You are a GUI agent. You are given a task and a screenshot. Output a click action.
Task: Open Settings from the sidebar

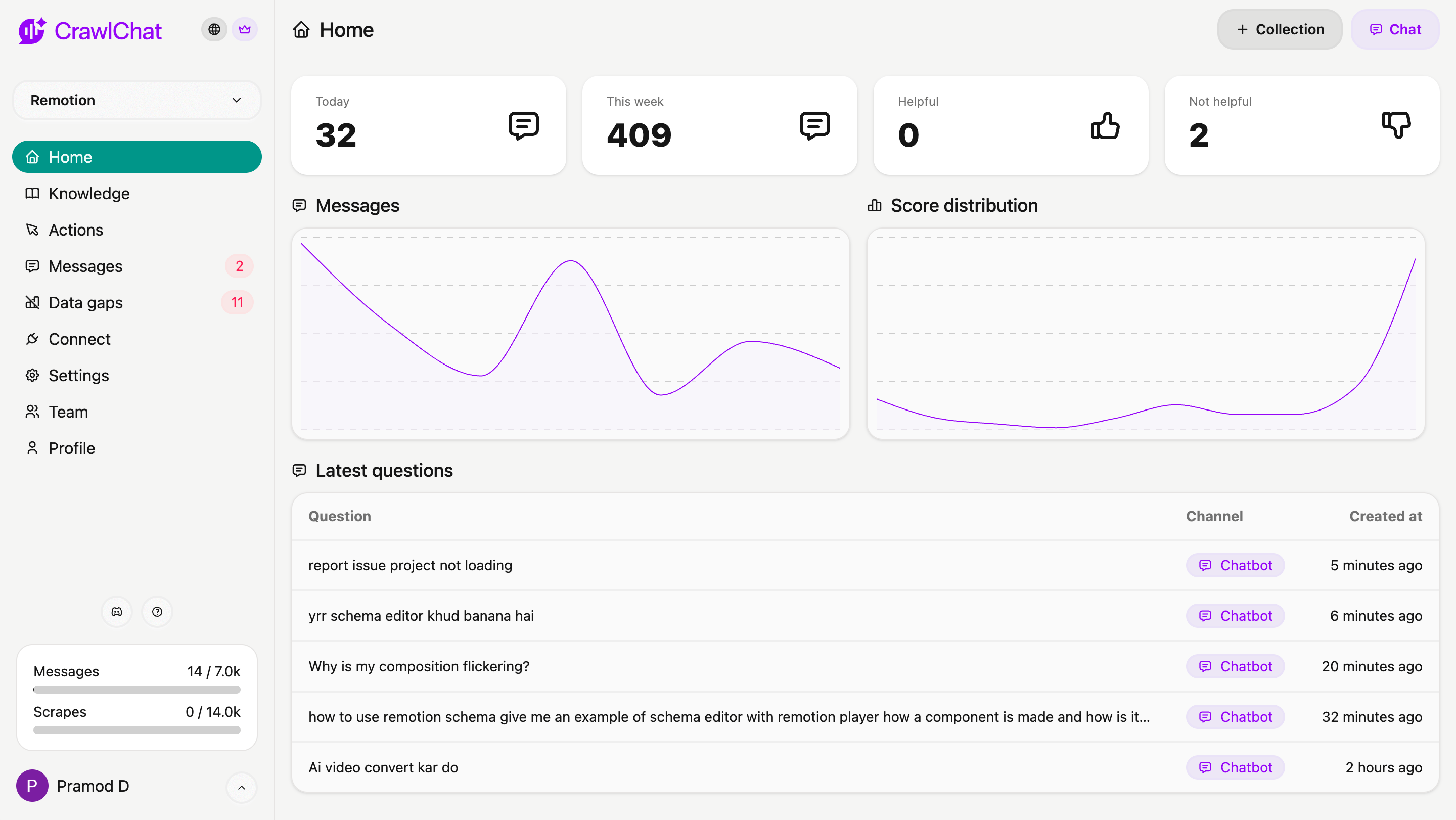pos(137,375)
